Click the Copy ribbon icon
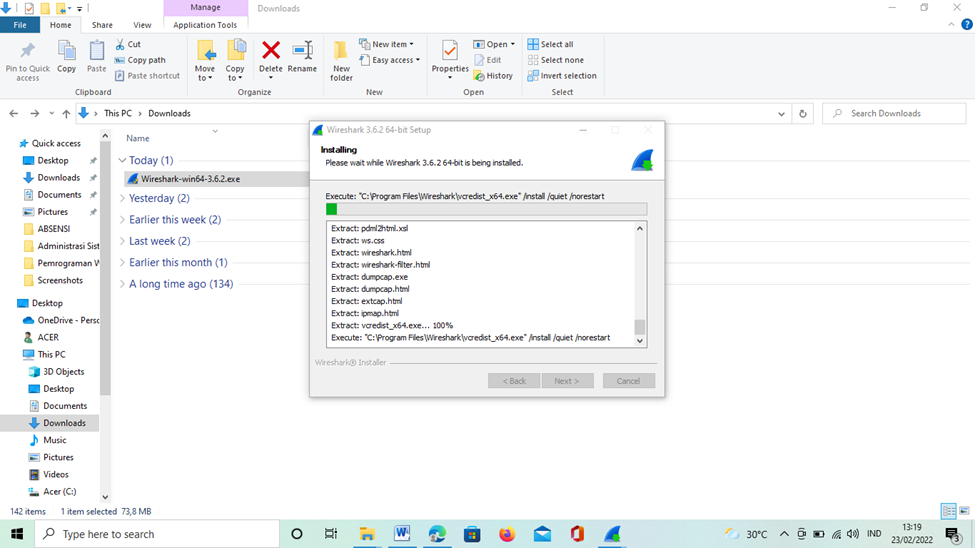Screen dimensions: 975x548 (67, 51)
